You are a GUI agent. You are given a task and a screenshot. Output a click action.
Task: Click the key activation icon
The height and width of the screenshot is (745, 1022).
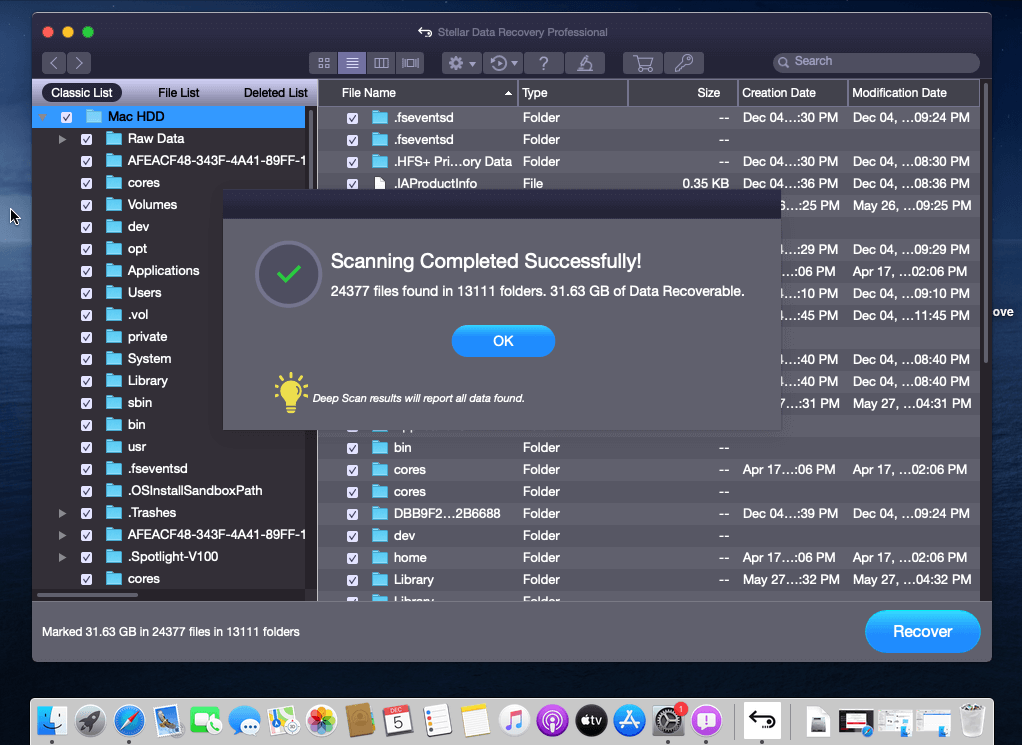click(684, 63)
